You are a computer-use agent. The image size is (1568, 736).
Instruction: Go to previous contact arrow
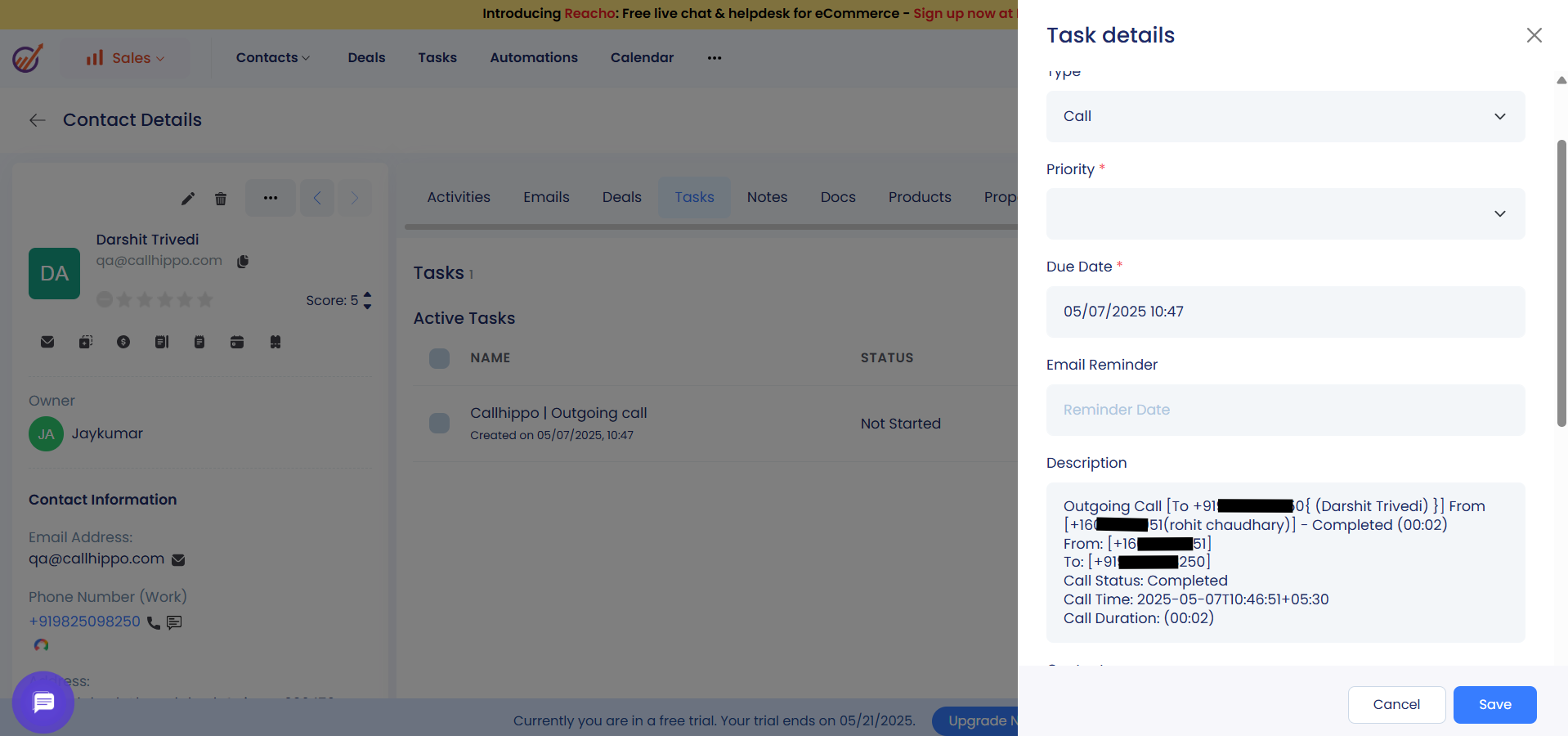[317, 198]
